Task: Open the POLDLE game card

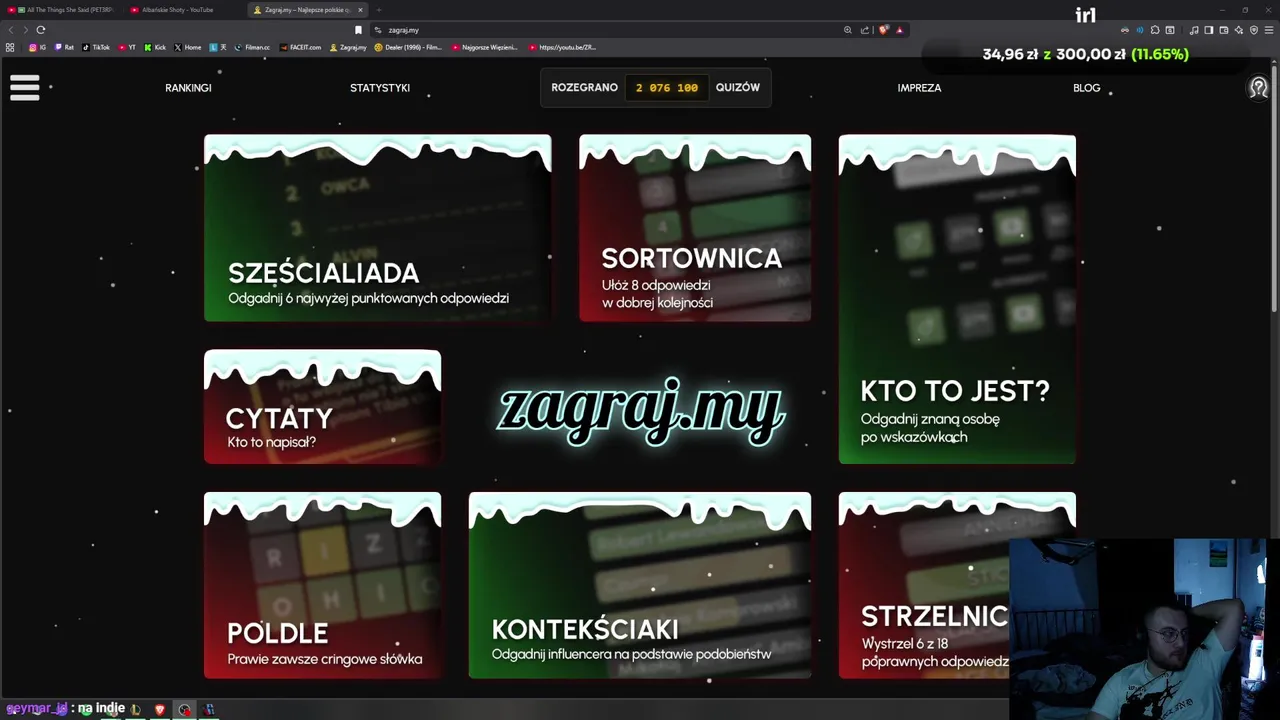Action: coord(322,585)
